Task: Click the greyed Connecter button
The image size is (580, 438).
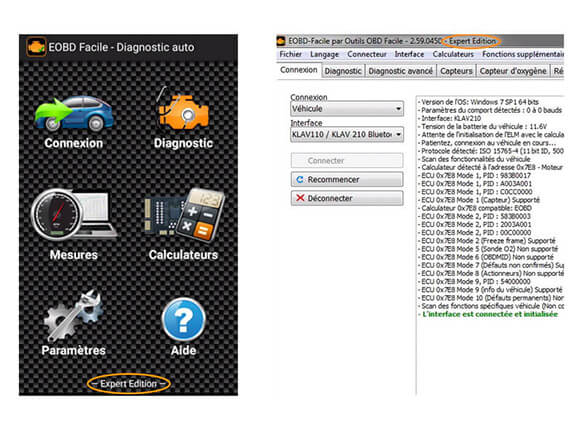Action: [x=347, y=161]
